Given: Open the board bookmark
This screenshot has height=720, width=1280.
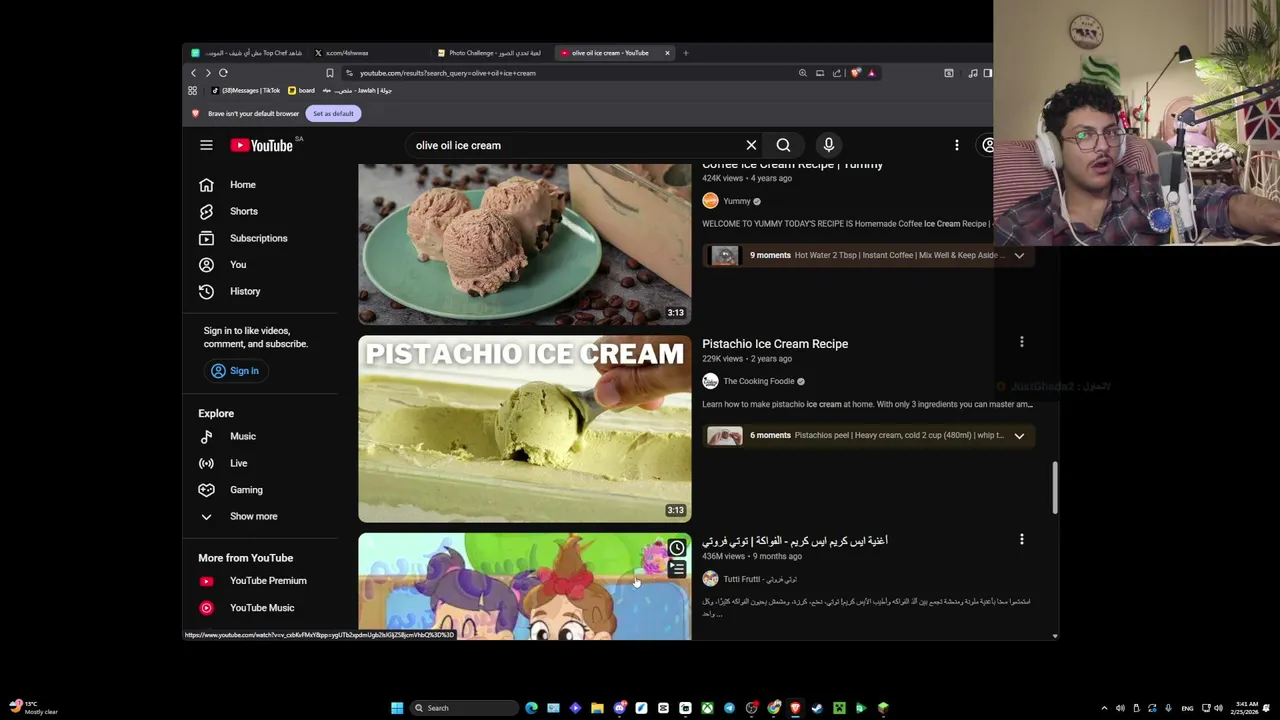Looking at the screenshot, I should coord(301,90).
